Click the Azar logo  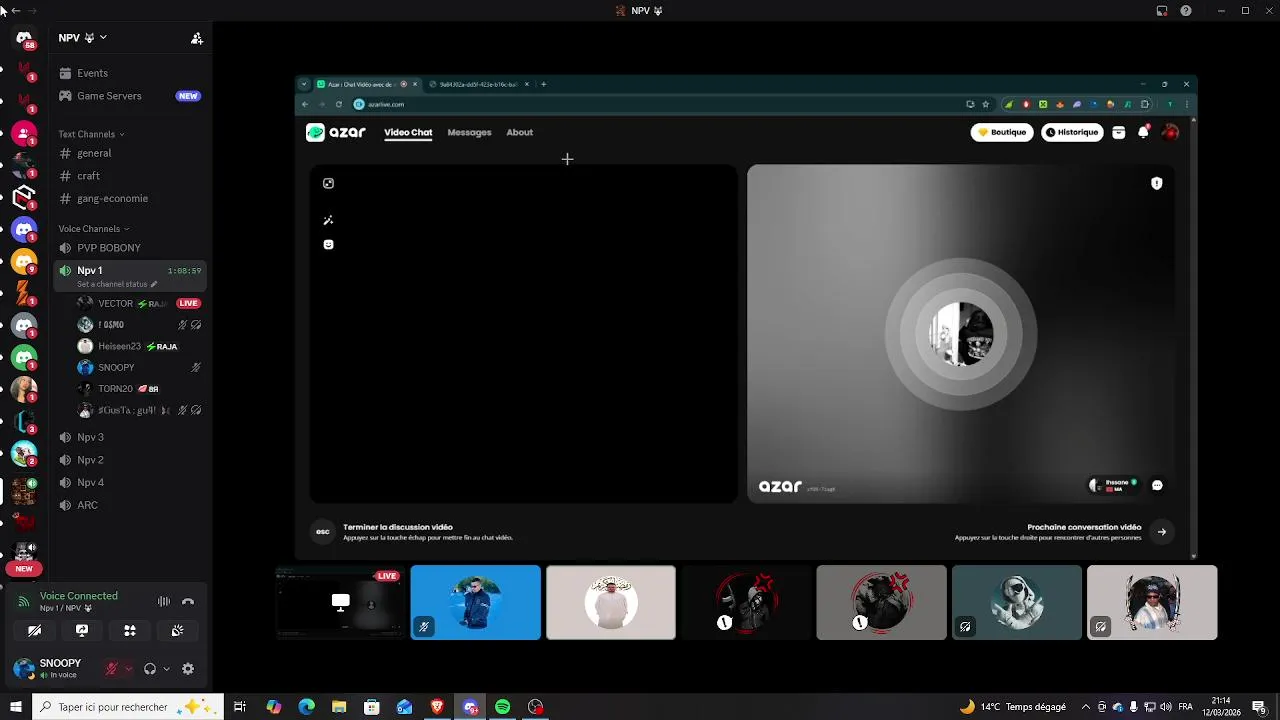pos(336,132)
